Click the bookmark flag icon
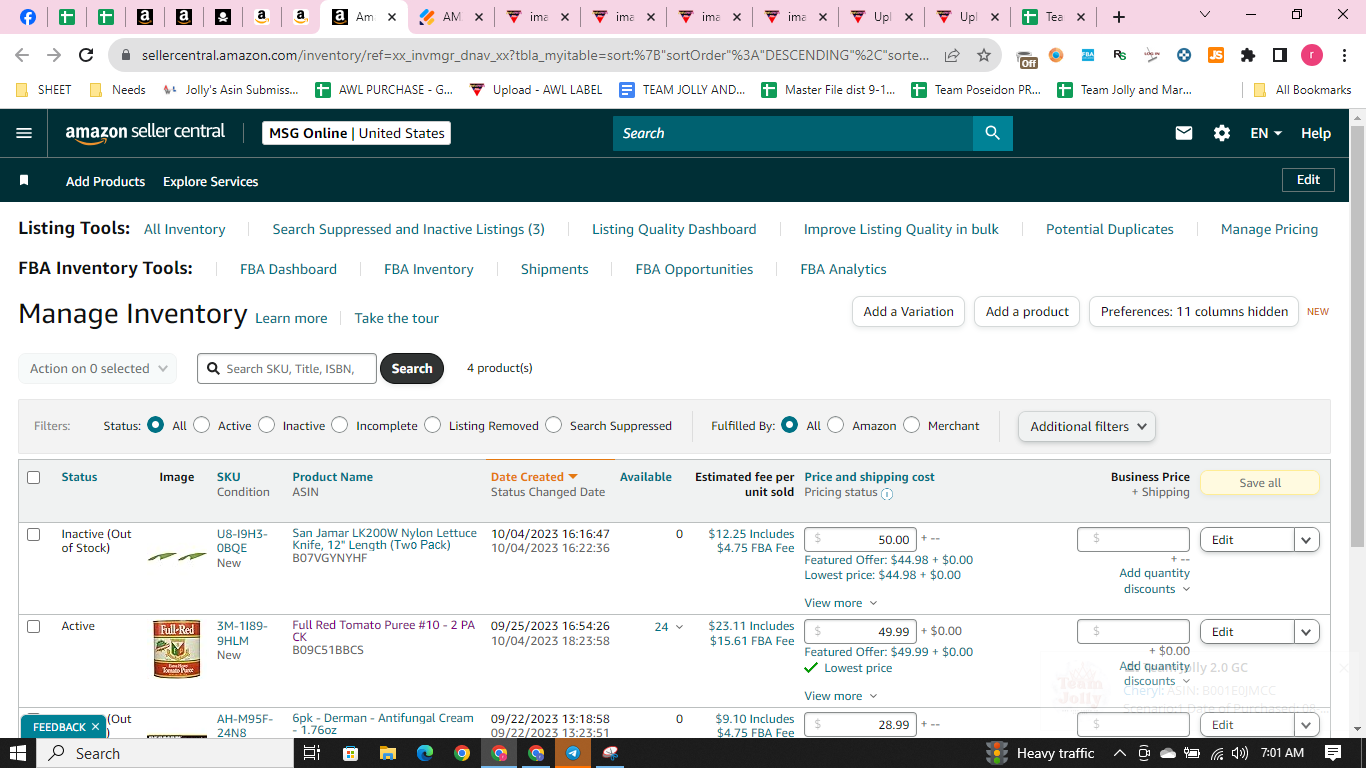Screen dimensions: 1366x768 pyautogui.click(x=24, y=180)
